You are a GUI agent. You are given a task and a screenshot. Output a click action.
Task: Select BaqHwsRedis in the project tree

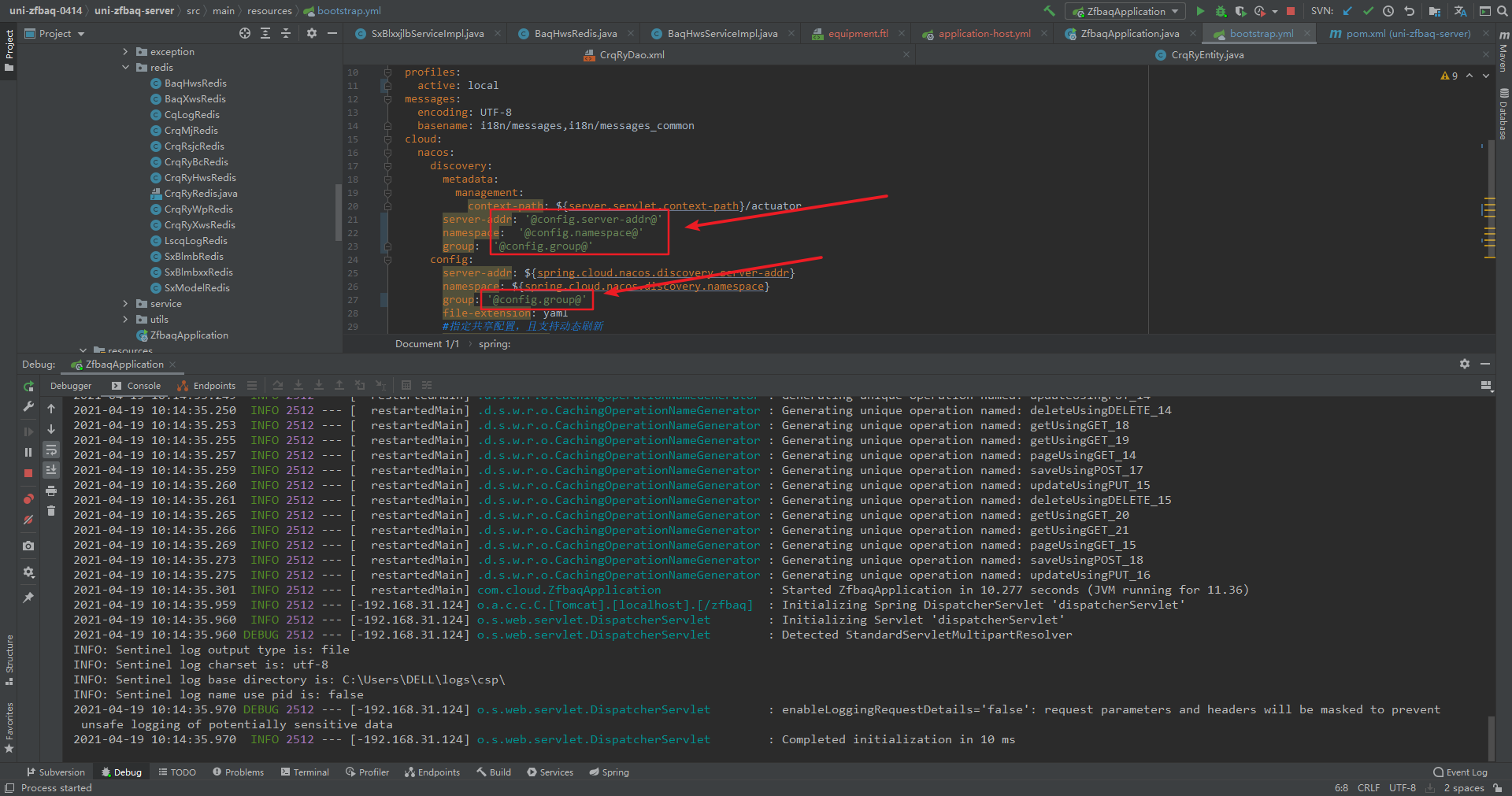tap(195, 83)
